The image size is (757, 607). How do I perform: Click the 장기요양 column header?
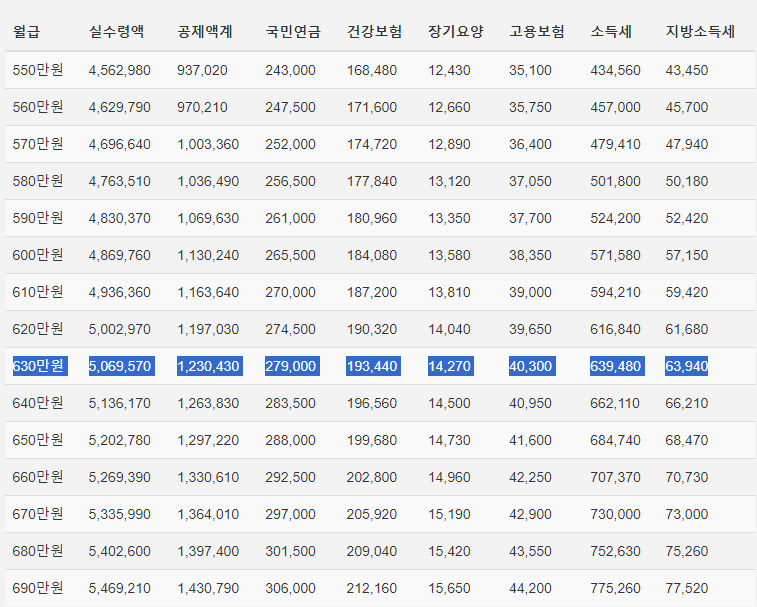click(x=456, y=32)
